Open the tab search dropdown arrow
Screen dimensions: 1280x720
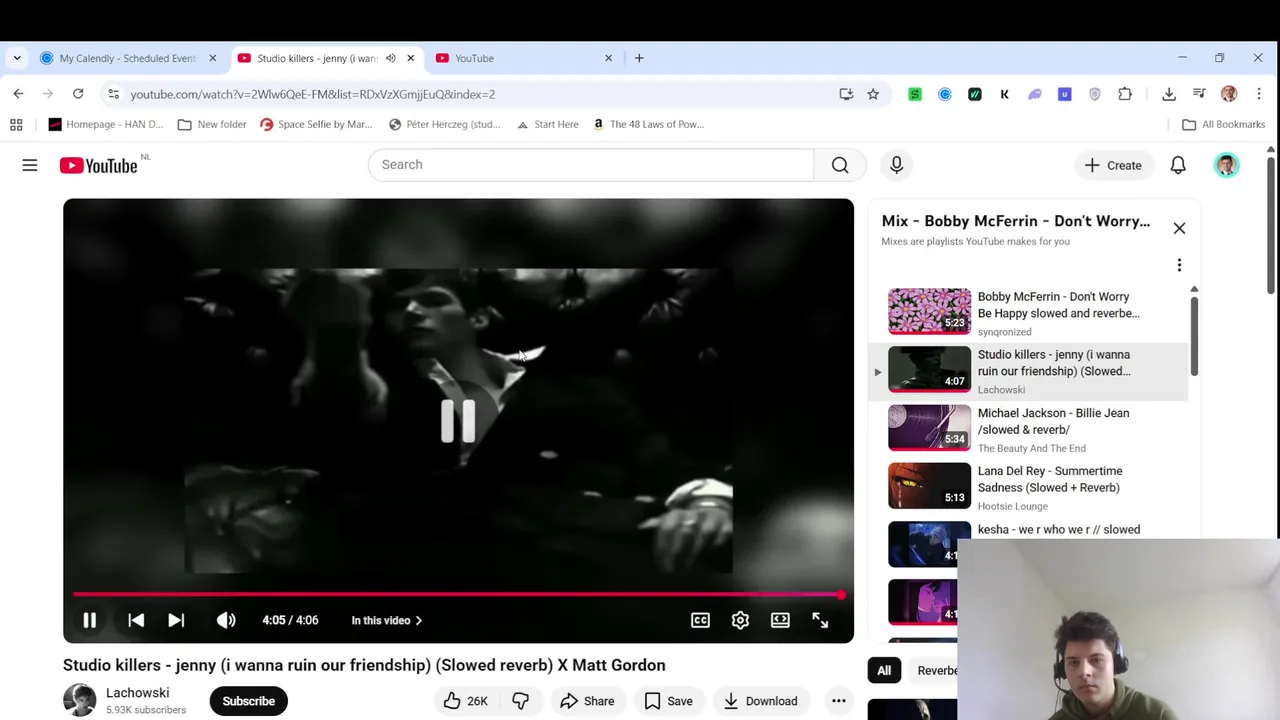point(17,58)
